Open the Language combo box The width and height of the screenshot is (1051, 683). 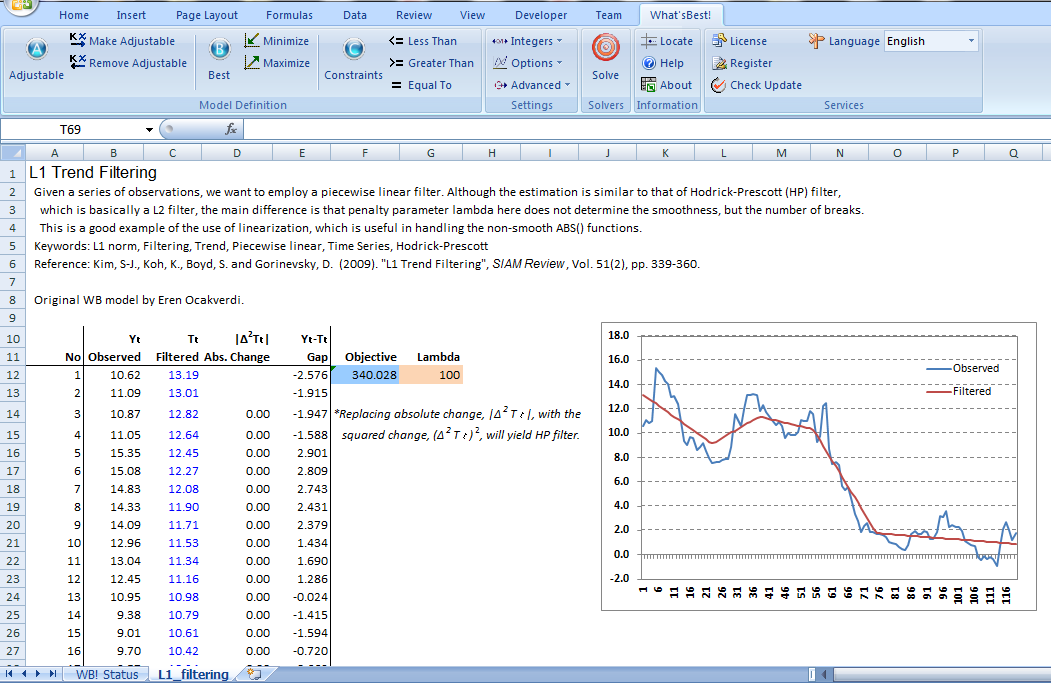point(930,41)
